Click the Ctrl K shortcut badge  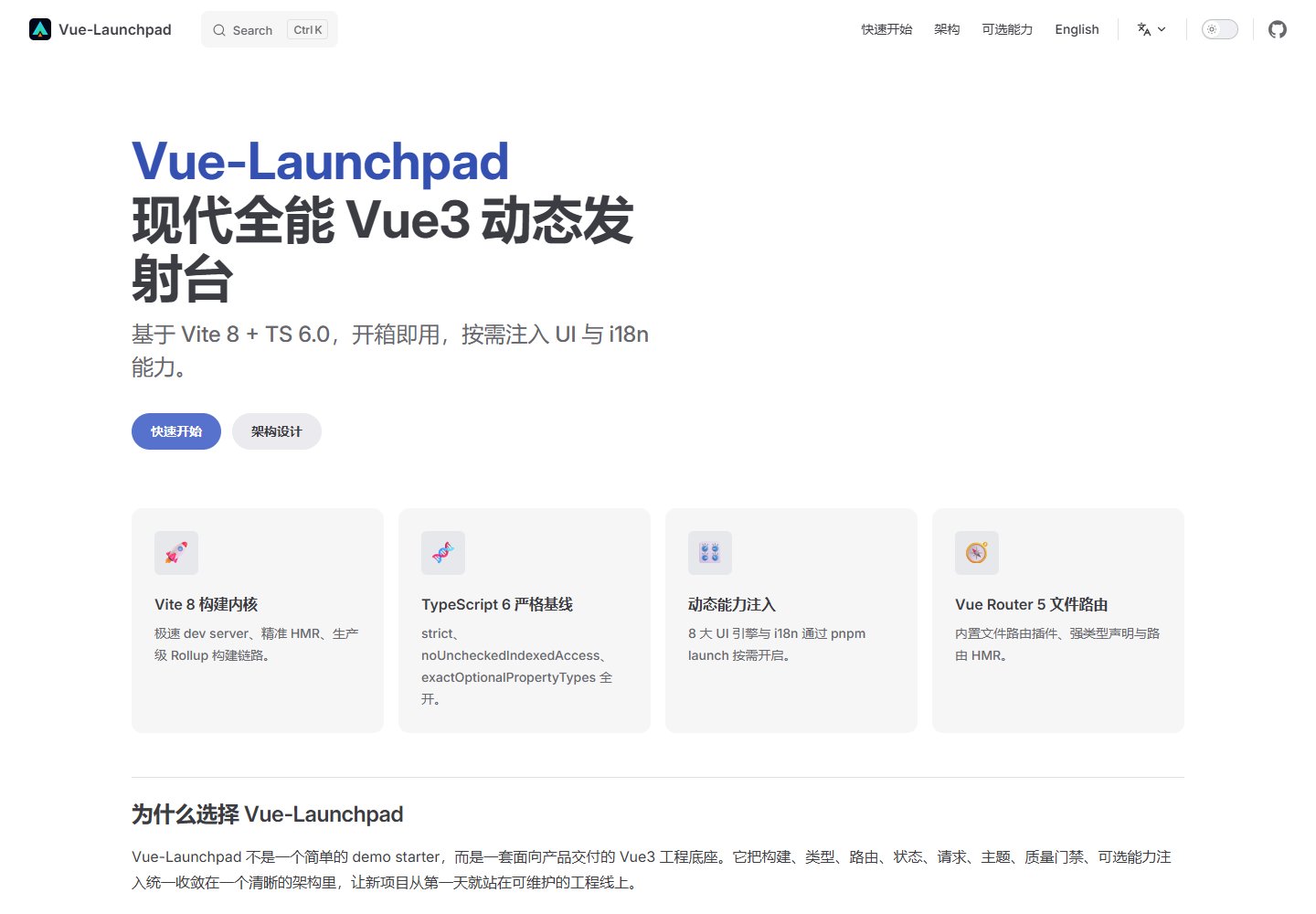[x=308, y=30]
